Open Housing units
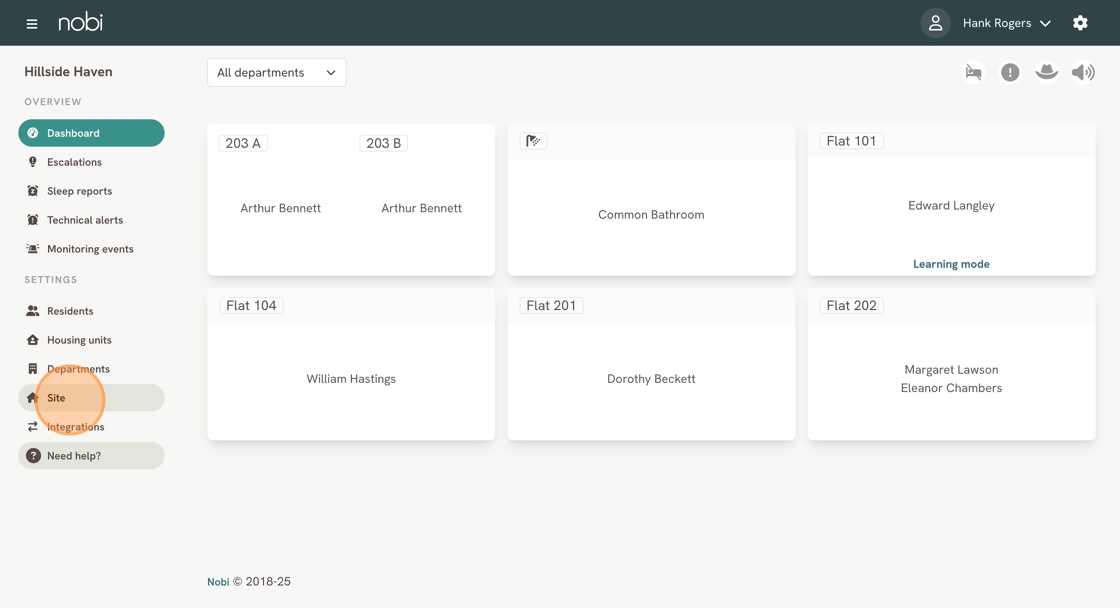This screenshot has width=1120, height=608. coord(79,340)
